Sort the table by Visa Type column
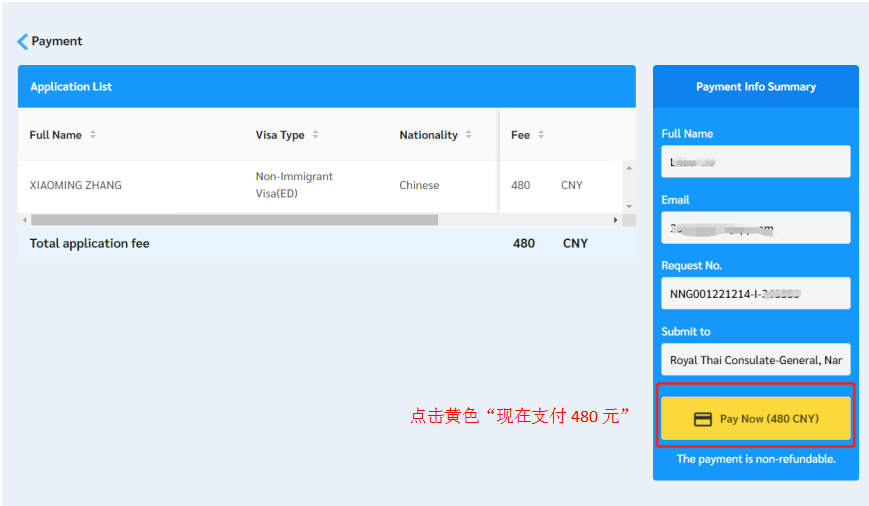The image size is (869, 506). point(315,135)
